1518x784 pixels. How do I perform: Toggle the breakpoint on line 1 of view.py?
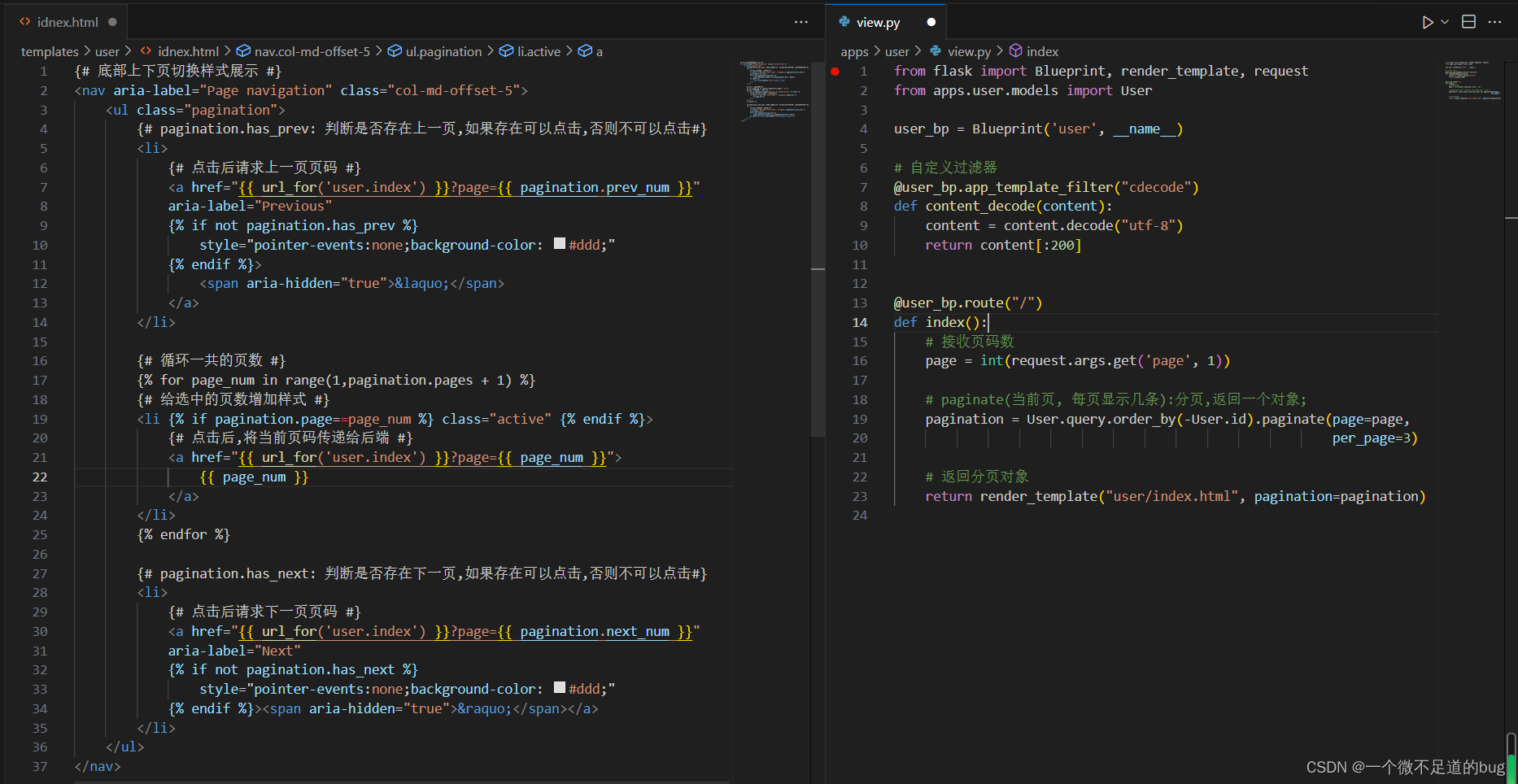(835, 72)
